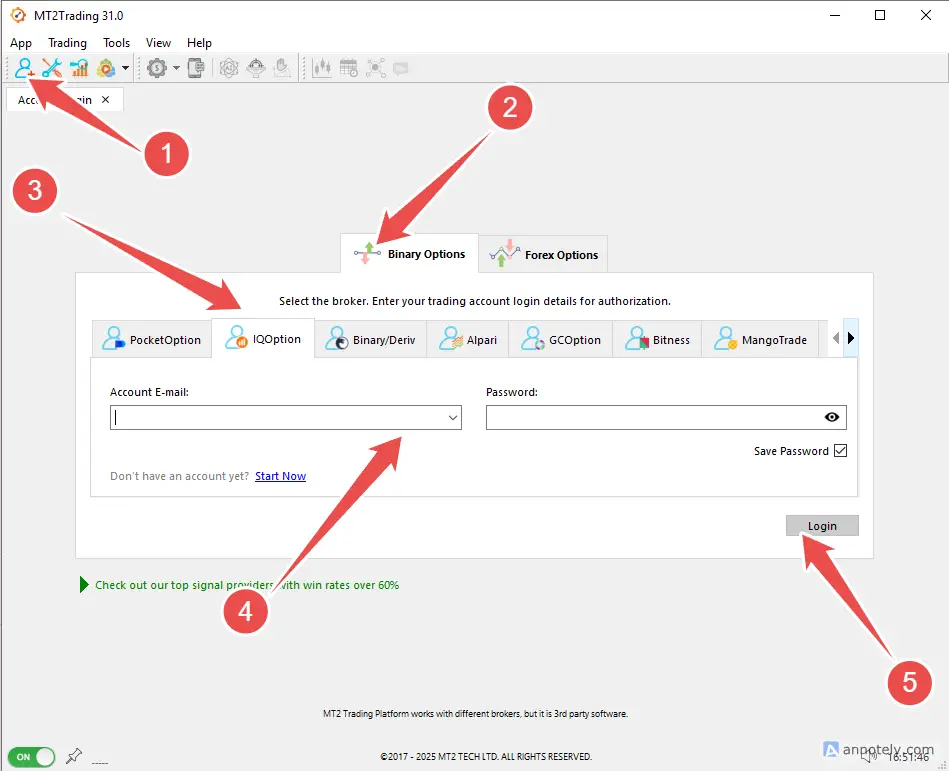Toggle password visibility eye icon
949x771 pixels.
tap(832, 417)
